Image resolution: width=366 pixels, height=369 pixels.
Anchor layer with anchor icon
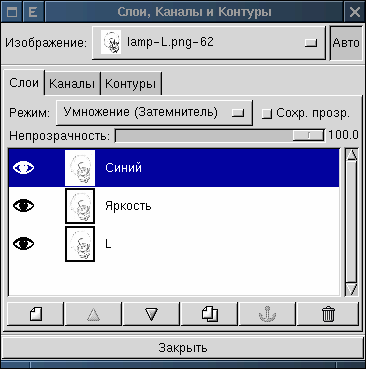267,314
